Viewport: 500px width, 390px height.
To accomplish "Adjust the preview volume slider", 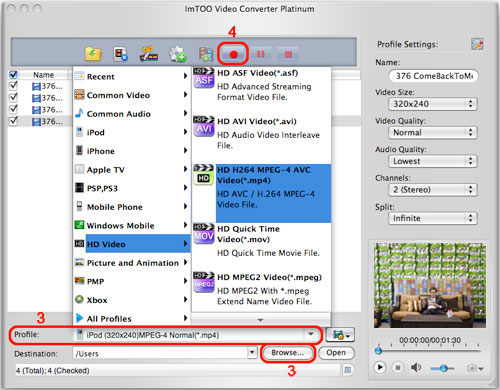I will pos(442,368).
